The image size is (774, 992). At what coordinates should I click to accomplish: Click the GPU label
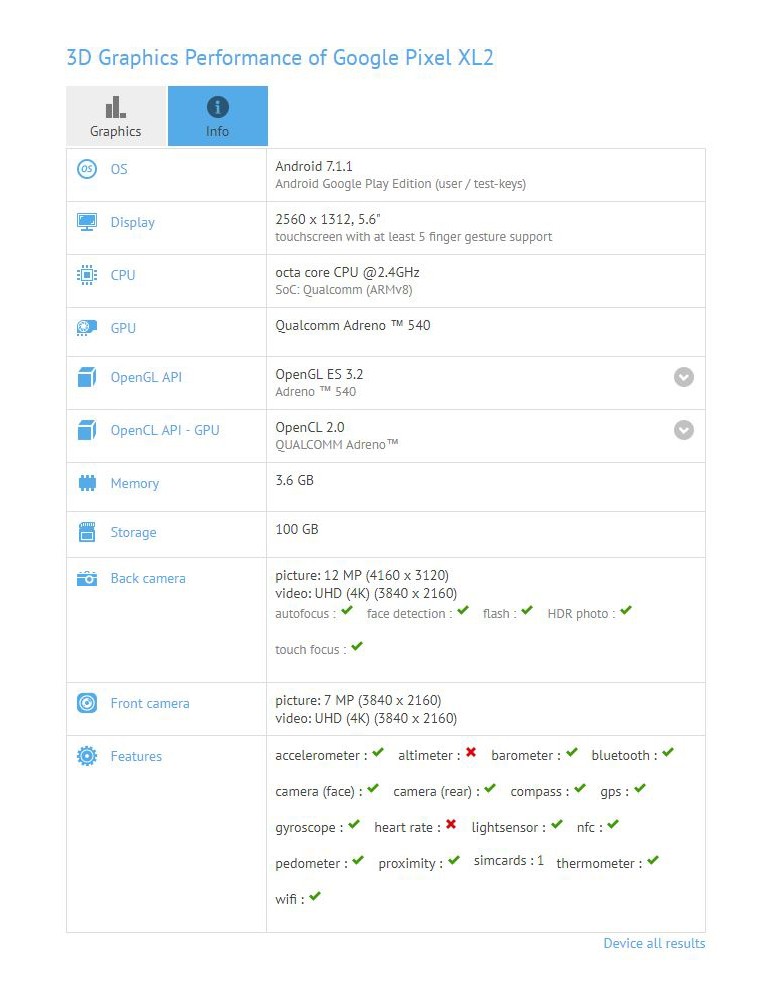[123, 328]
